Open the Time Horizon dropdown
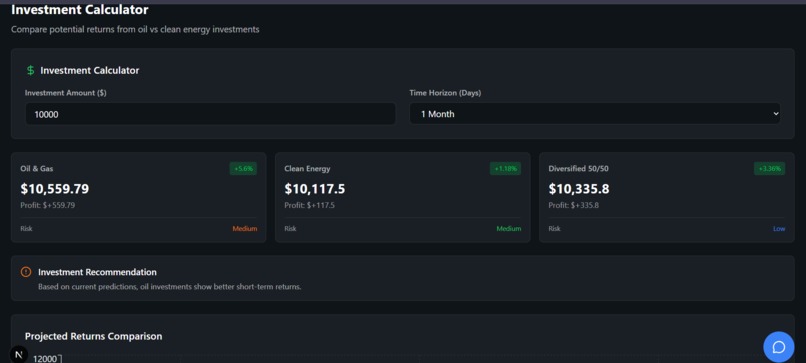 pyautogui.click(x=595, y=114)
